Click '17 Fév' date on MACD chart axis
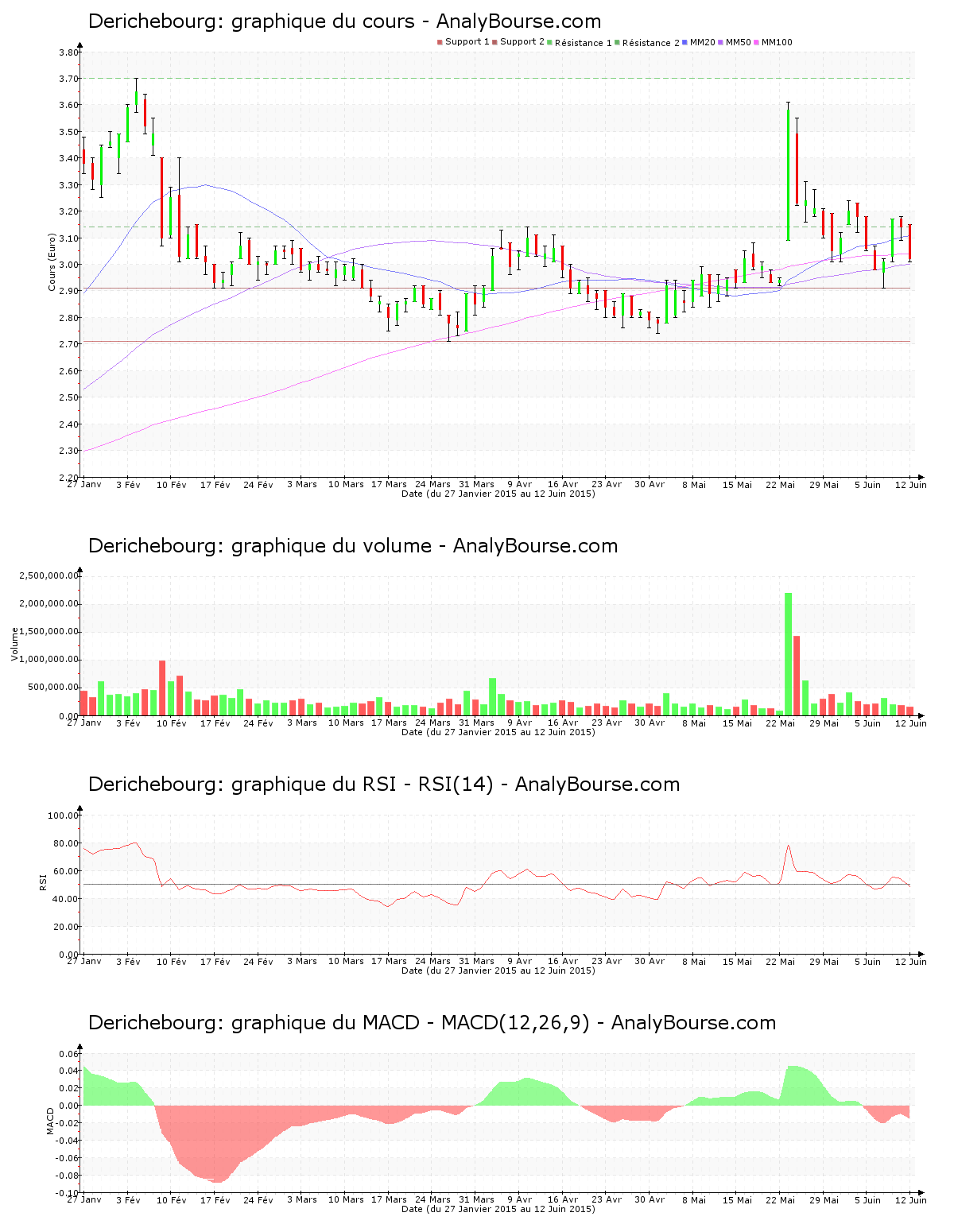 [215, 1199]
